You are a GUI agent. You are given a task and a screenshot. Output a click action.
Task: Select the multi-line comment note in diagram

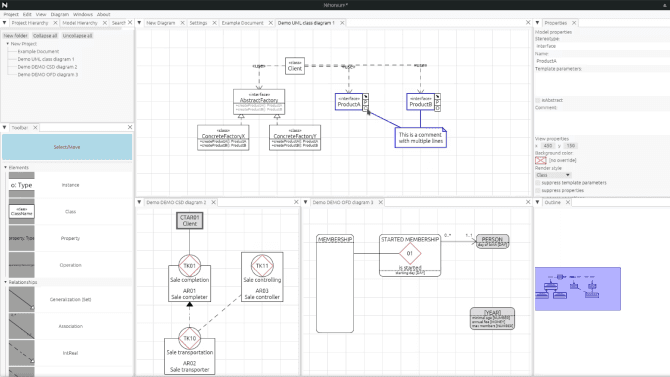(420, 138)
